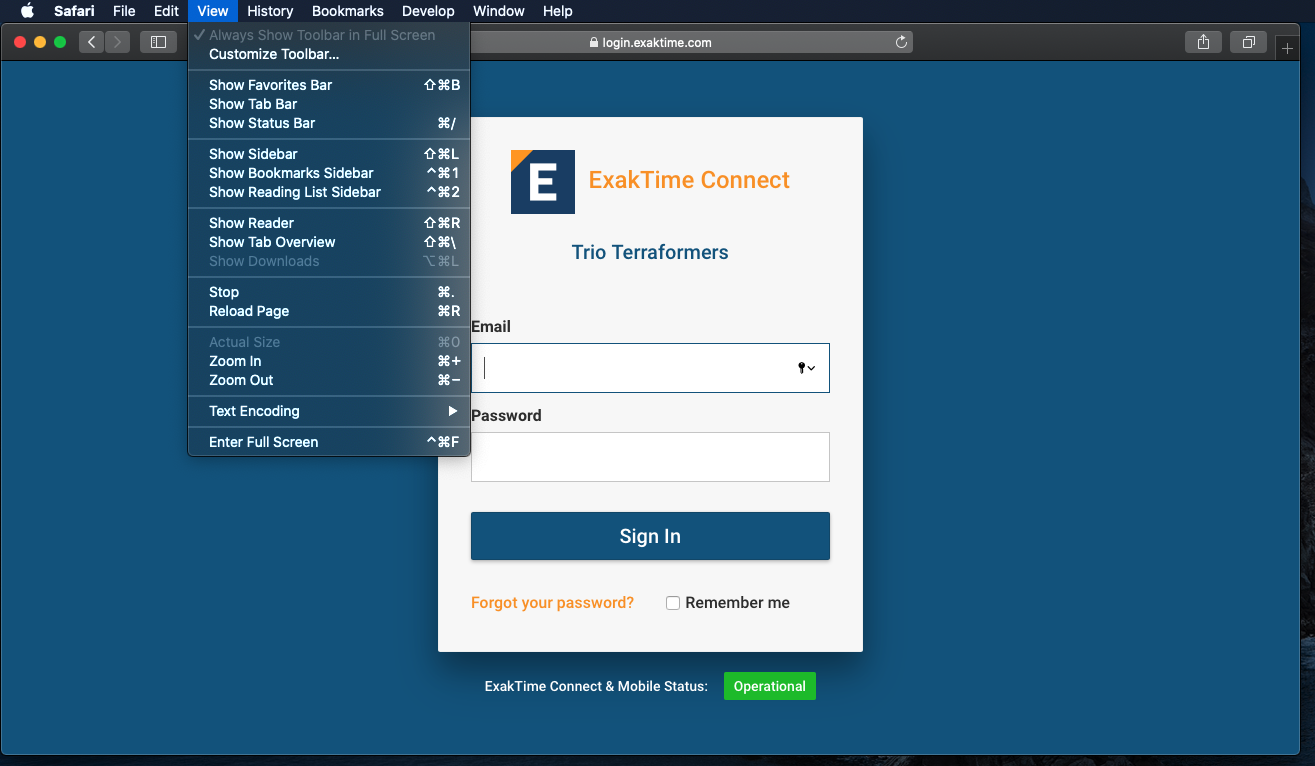Select Show Status Bar
Screen dimensions: 1315x766
[x=329, y=123]
